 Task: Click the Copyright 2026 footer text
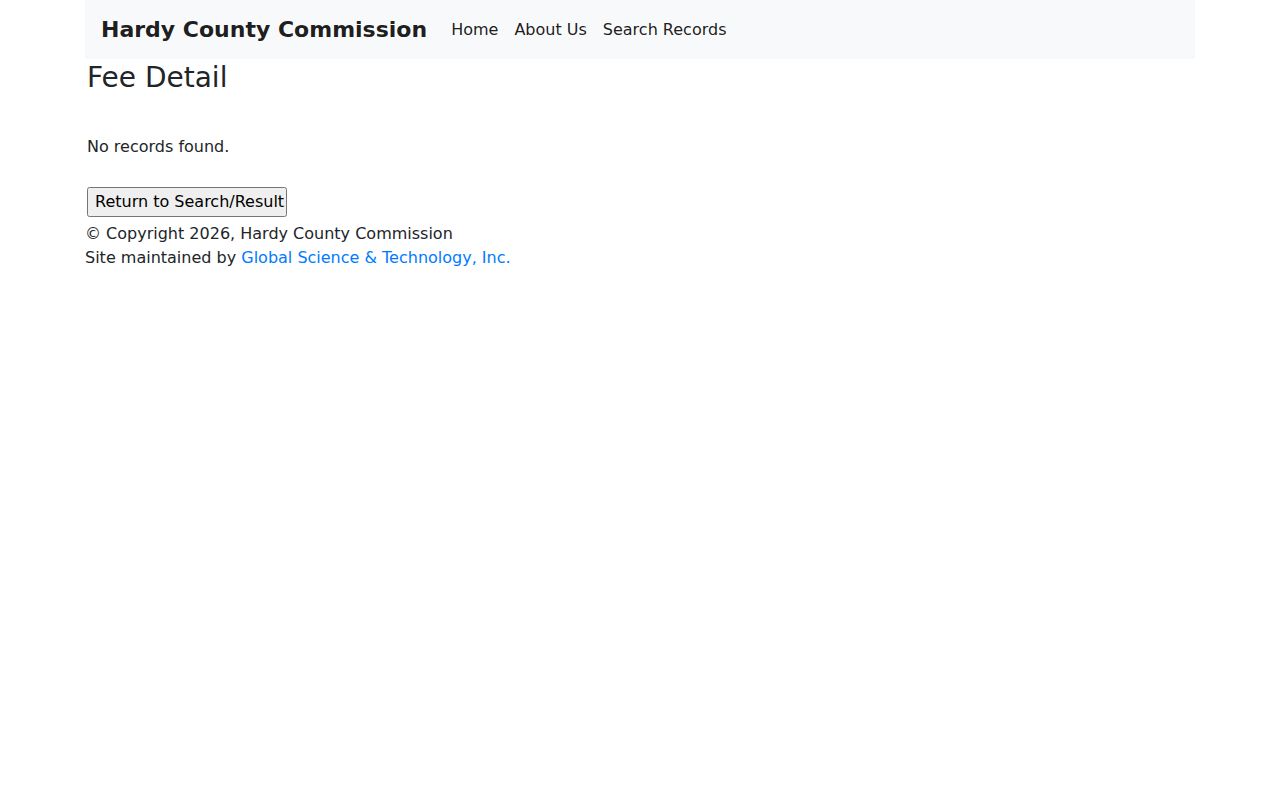click(x=269, y=234)
